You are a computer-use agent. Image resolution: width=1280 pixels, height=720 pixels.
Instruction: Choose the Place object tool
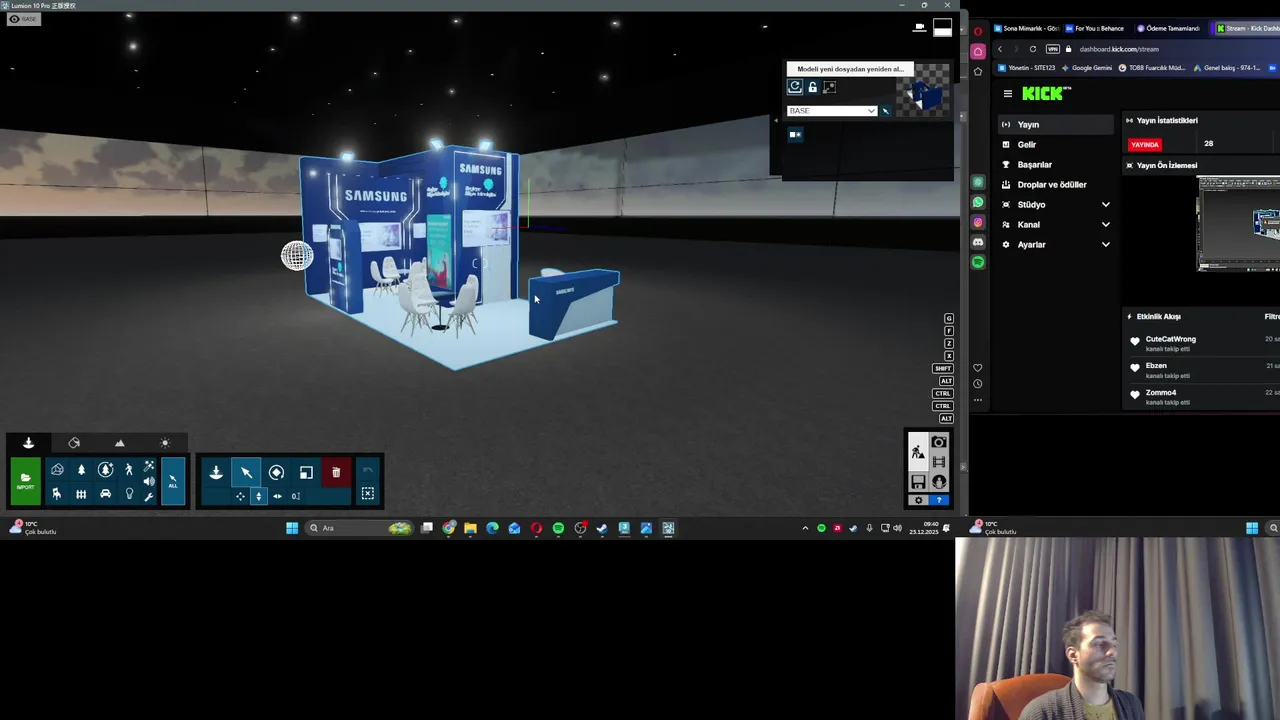[216, 472]
